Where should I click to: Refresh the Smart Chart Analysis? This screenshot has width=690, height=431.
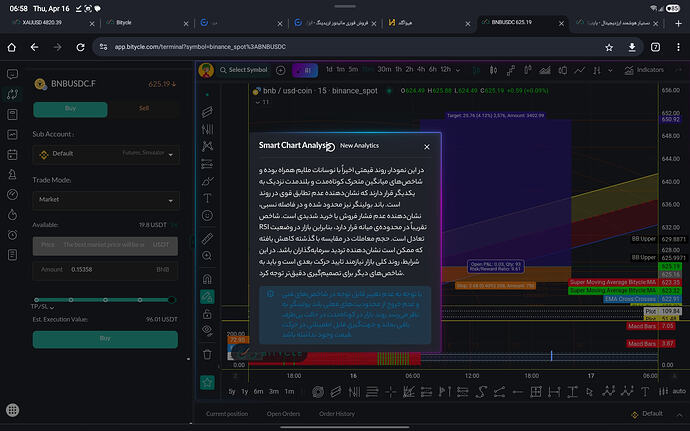(331, 147)
